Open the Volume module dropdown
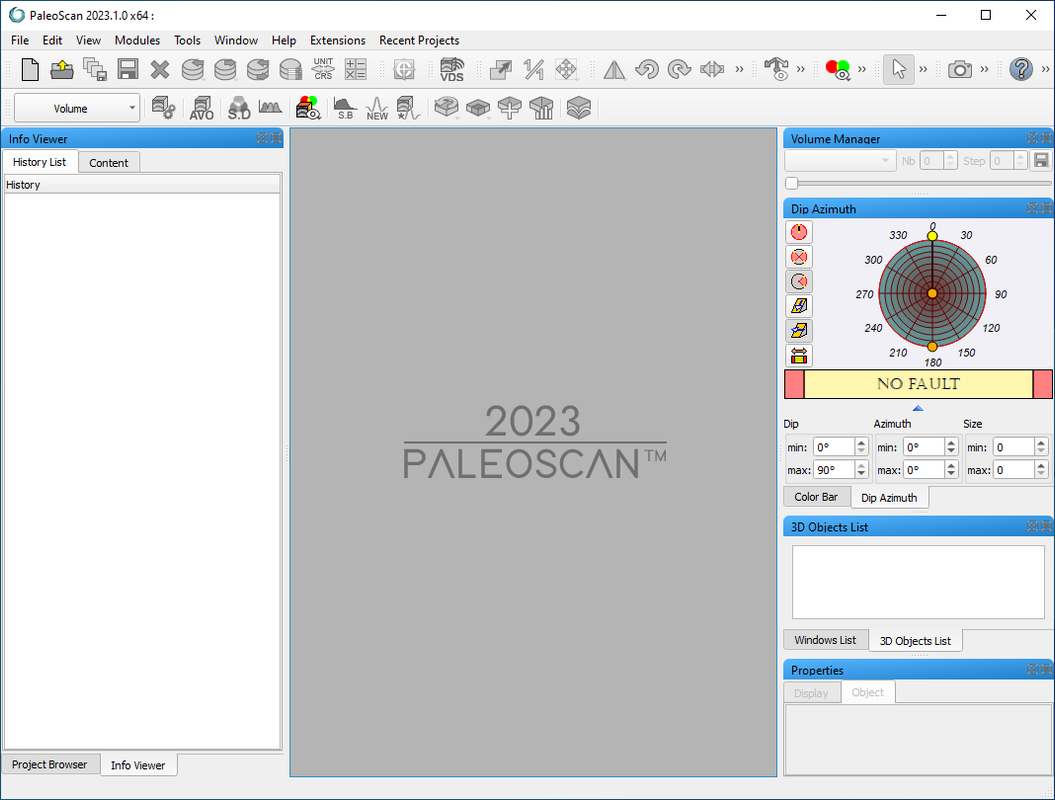The image size is (1055, 800). (x=77, y=108)
